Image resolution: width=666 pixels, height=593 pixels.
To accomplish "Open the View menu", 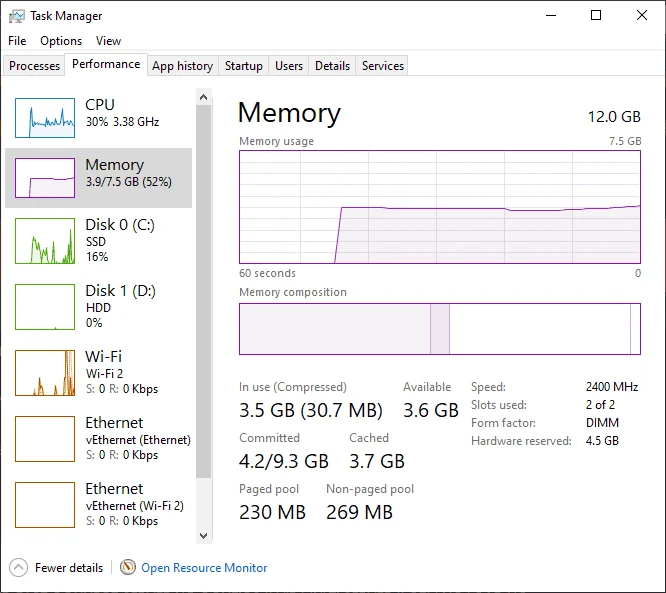I will [108, 41].
